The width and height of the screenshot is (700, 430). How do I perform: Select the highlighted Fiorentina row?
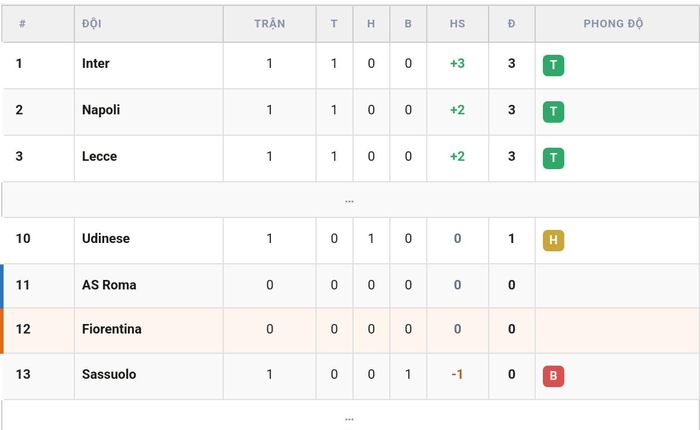pyautogui.click(x=351, y=330)
